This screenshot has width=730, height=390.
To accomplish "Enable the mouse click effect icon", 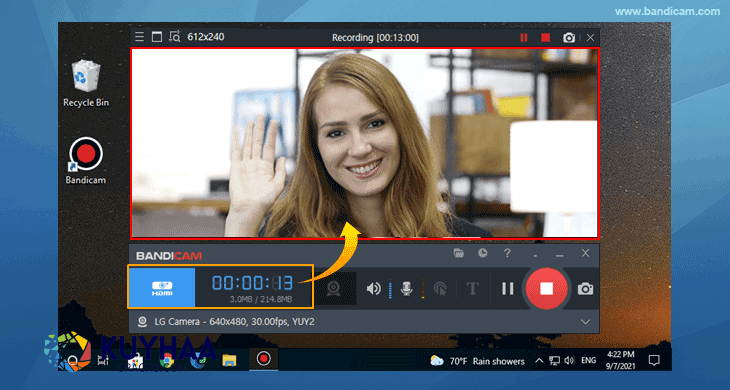I will 440,289.
